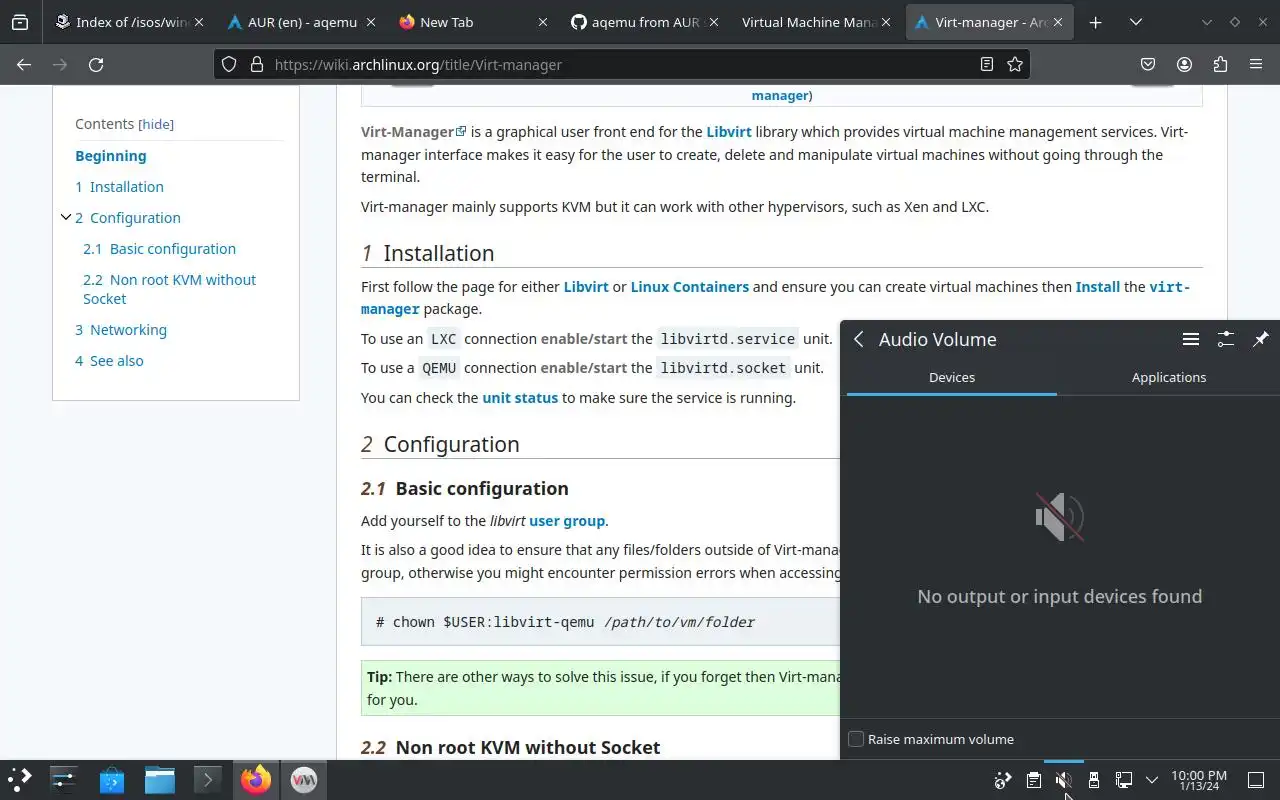1280x800 pixels.
Task: Bookmark this page with the star
Action: (x=1015, y=64)
